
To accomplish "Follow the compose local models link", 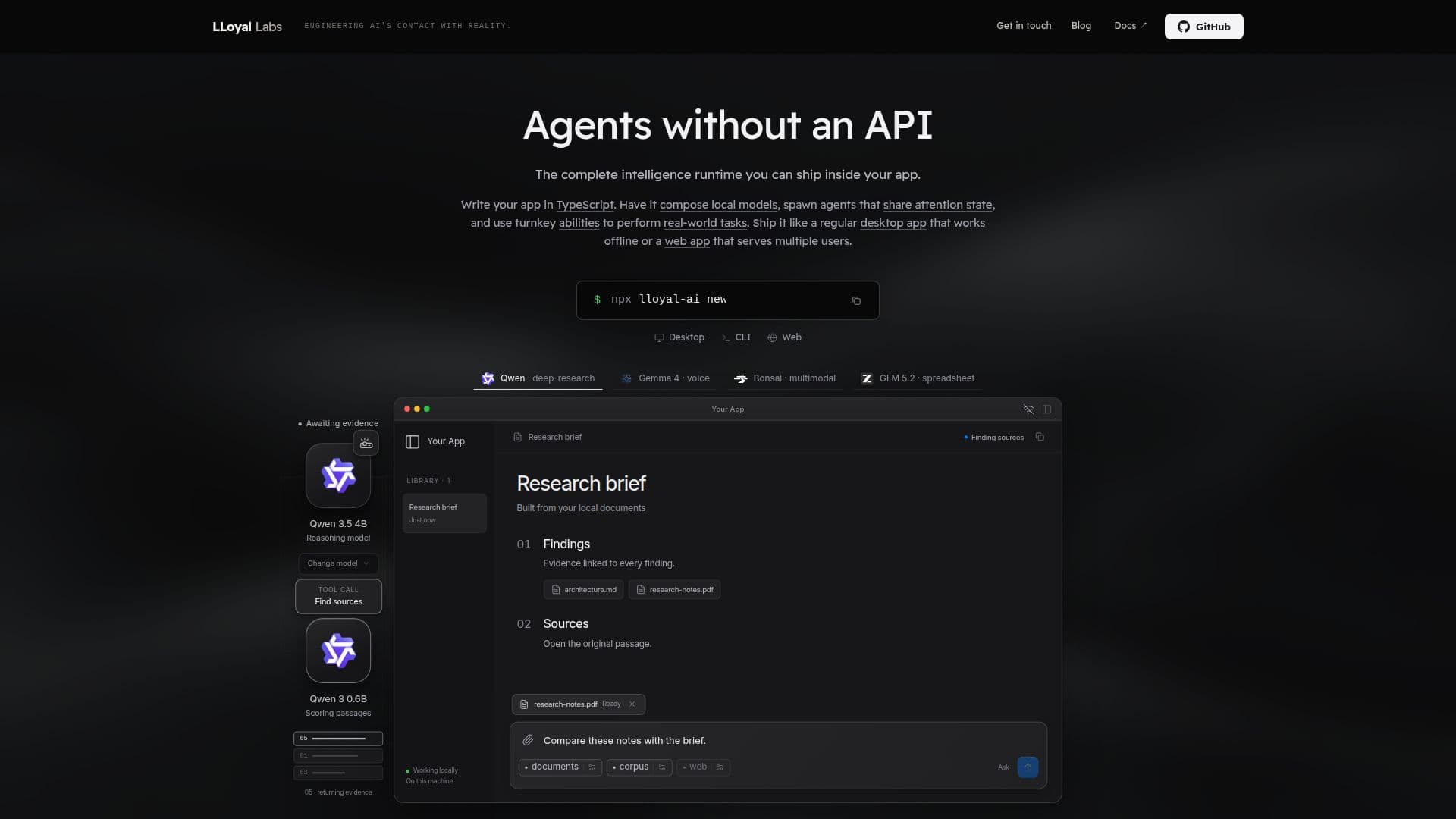I will [x=718, y=205].
